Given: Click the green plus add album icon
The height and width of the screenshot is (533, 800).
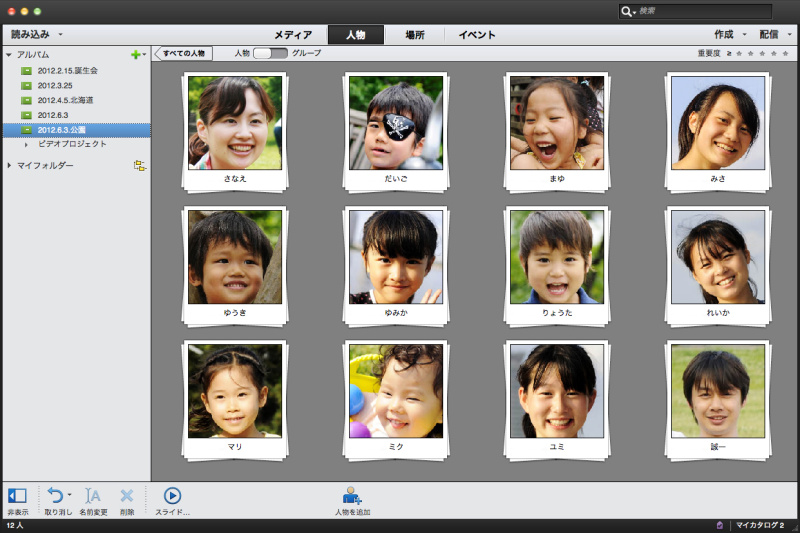Looking at the screenshot, I should point(135,55).
